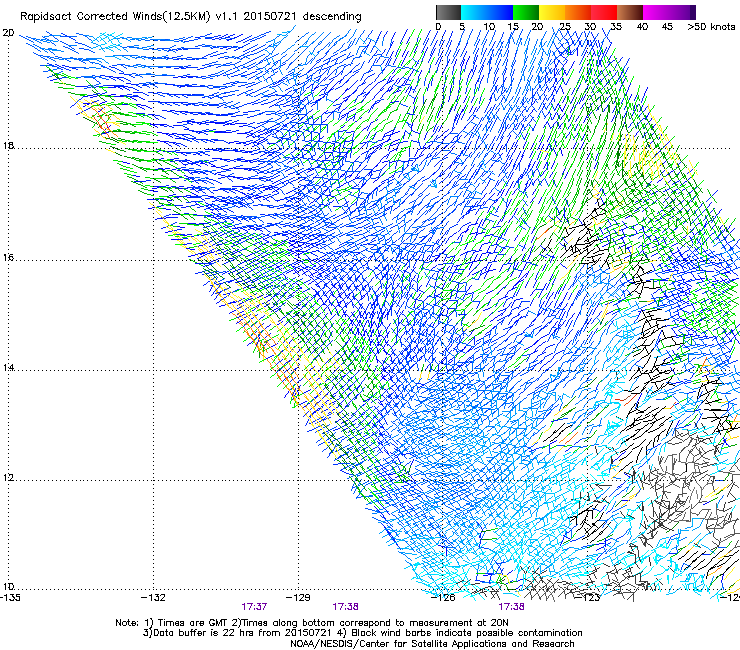Click the brown 35-40 knots legend swatch

[x=630, y=12]
